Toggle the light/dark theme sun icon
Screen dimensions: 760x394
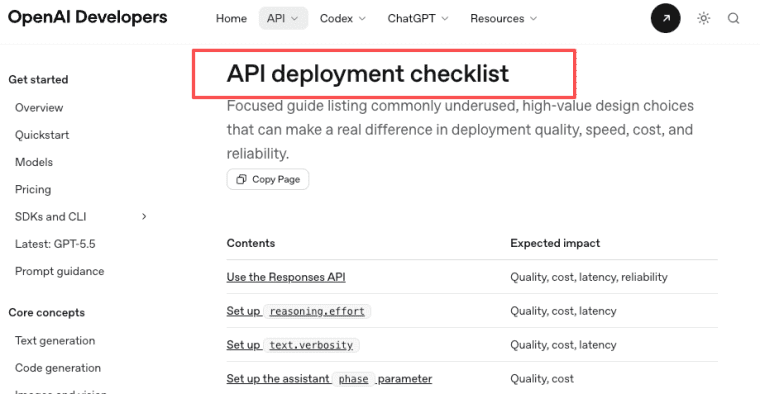point(703,18)
